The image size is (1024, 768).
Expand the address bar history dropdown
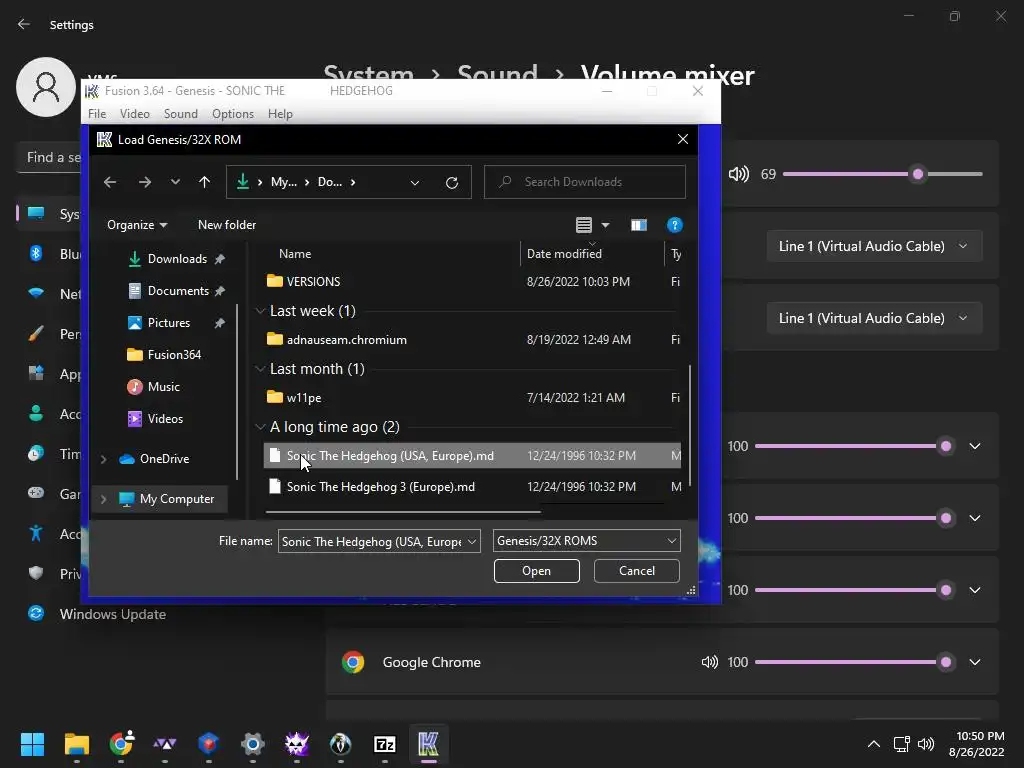point(415,183)
